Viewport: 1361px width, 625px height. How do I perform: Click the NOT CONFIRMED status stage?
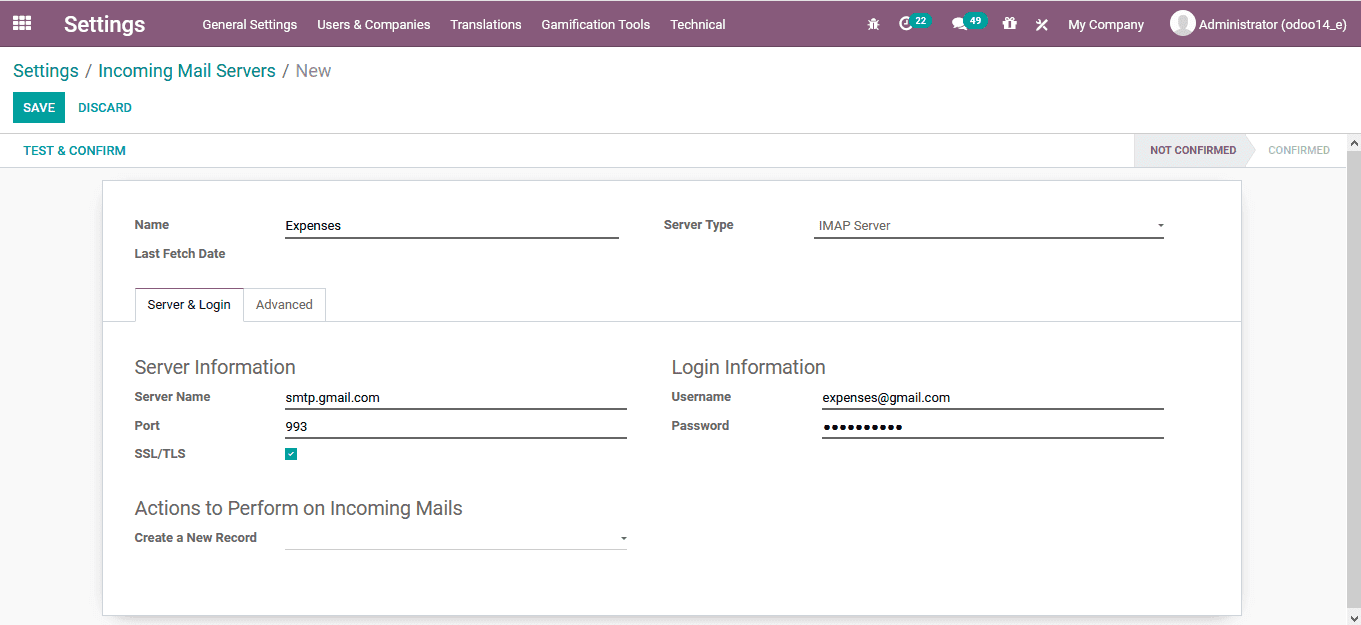[x=1193, y=151]
